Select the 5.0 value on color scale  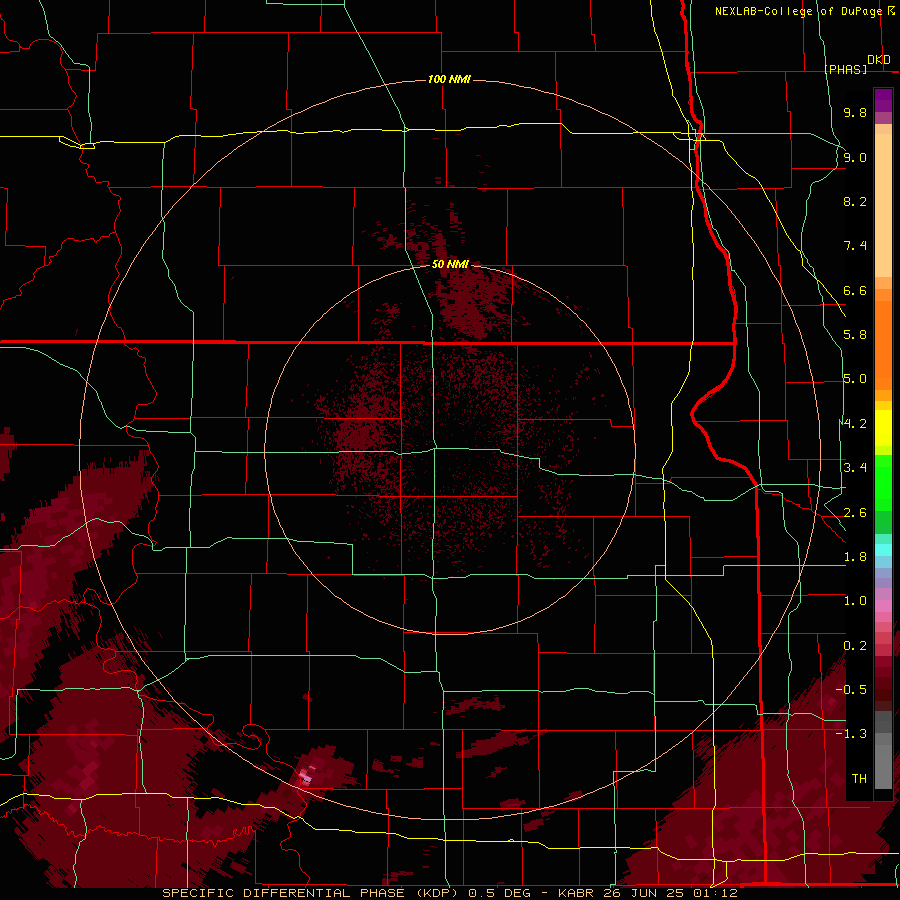[x=855, y=379]
